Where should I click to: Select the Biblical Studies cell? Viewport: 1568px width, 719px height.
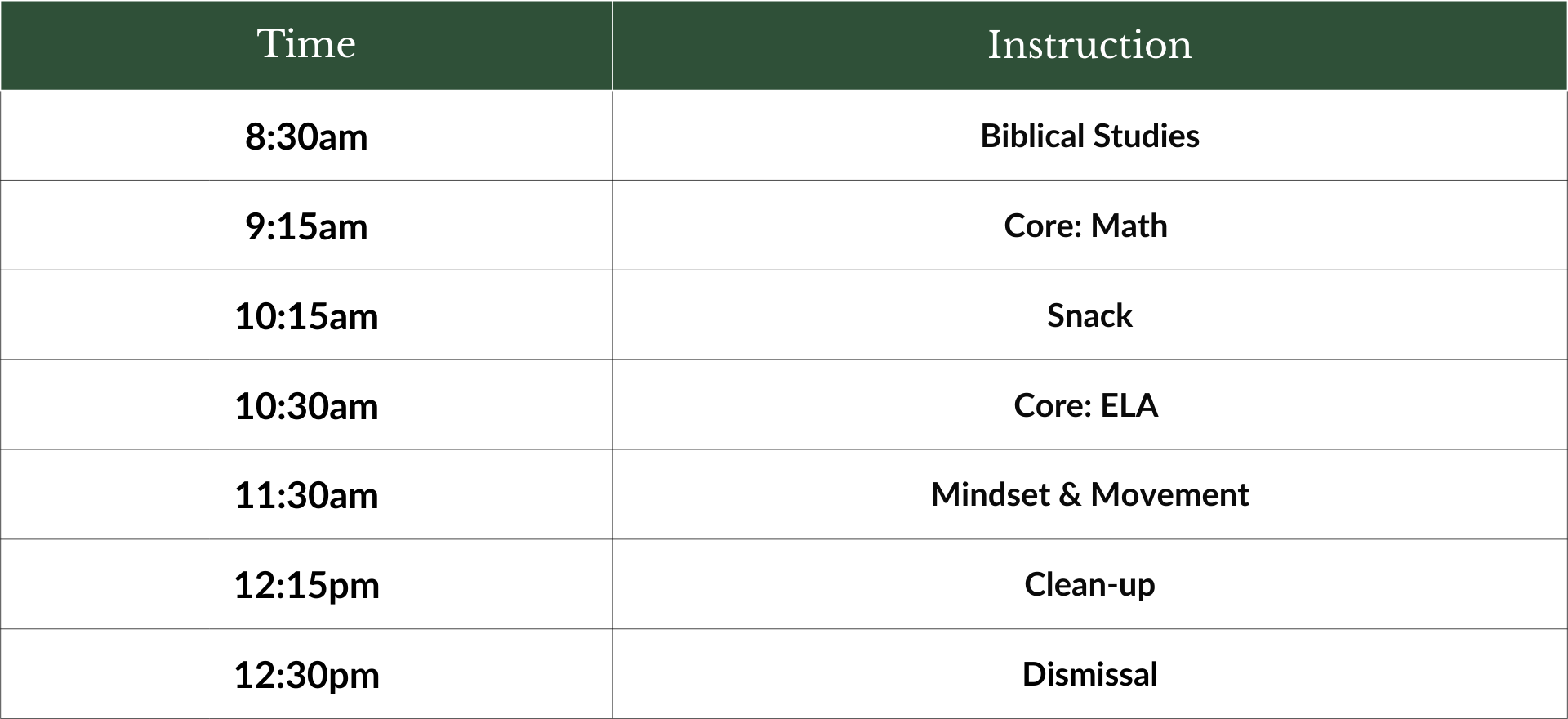1089,135
